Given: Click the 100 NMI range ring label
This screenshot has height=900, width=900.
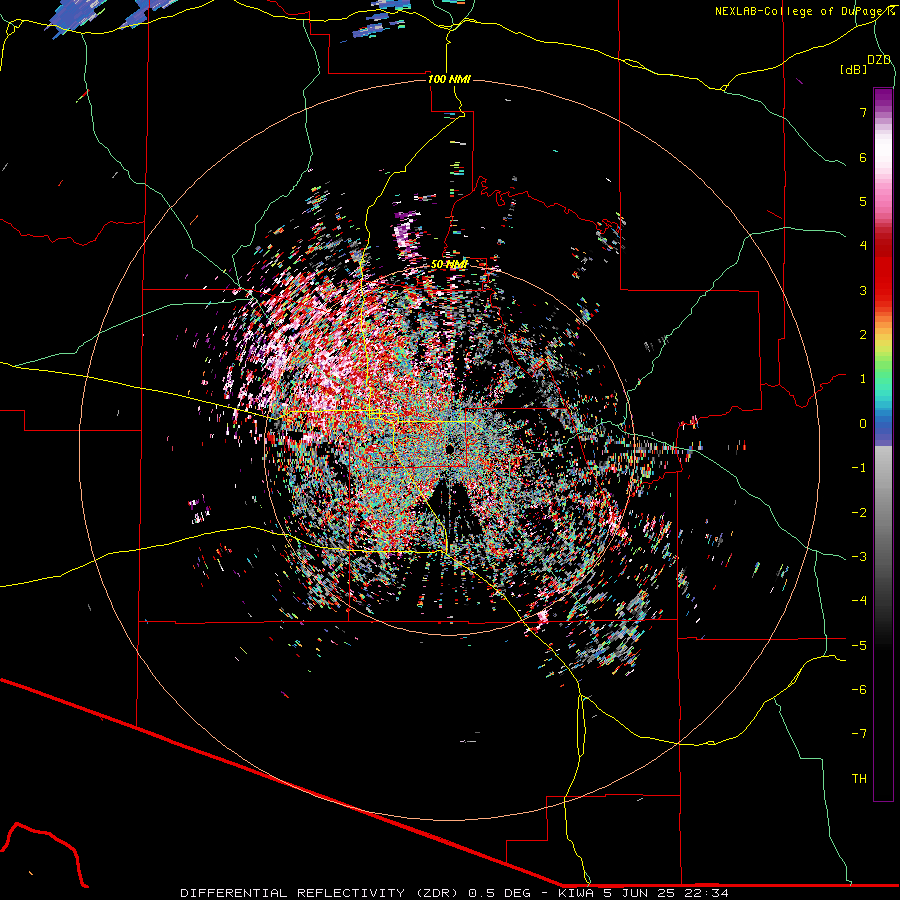Looking at the screenshot, I should point(449,79).
